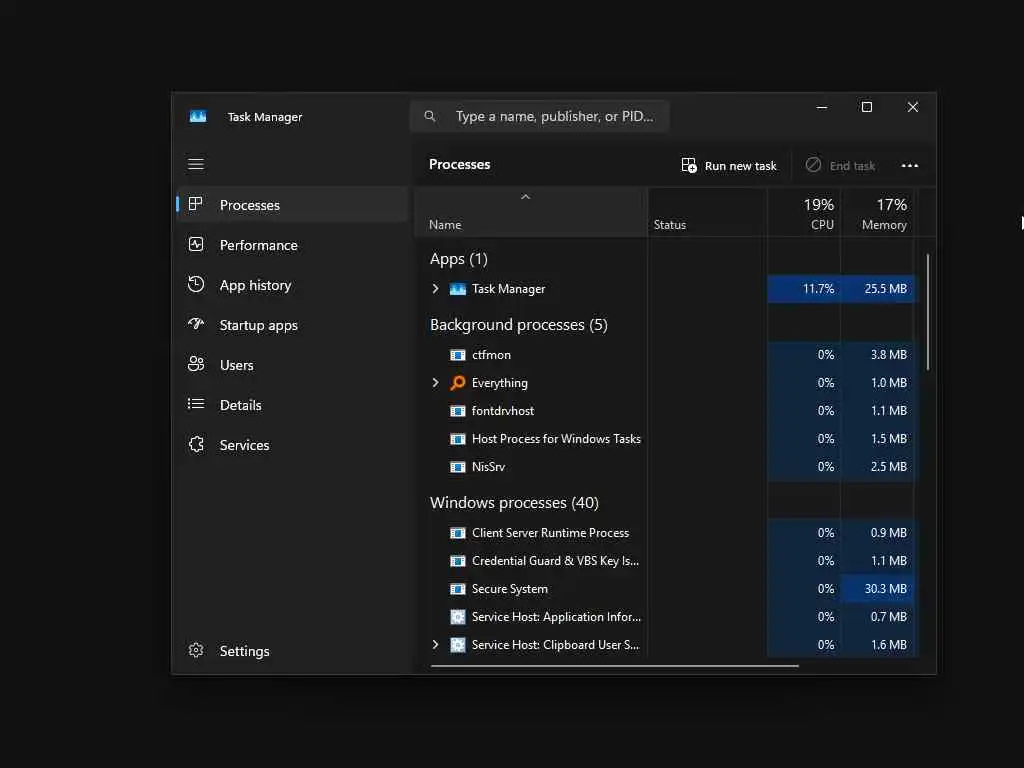
Task: Click the Details list icon
Action: click(x=196, y=404)
